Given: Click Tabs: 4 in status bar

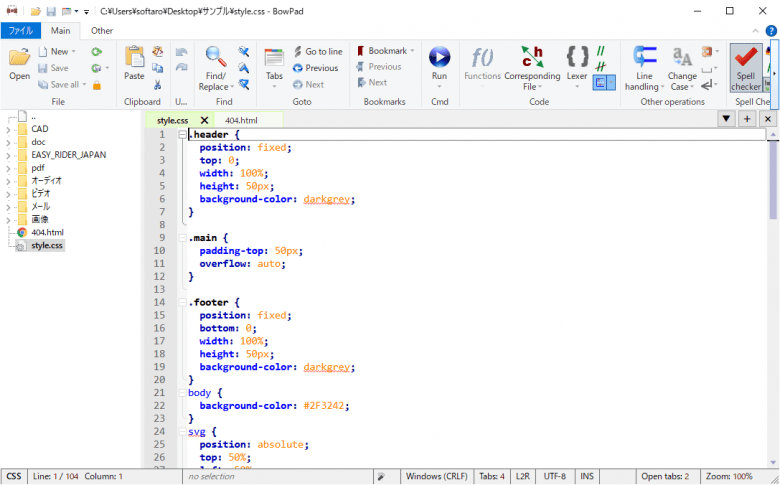Looking at the screenshot, I should point(492,477).
